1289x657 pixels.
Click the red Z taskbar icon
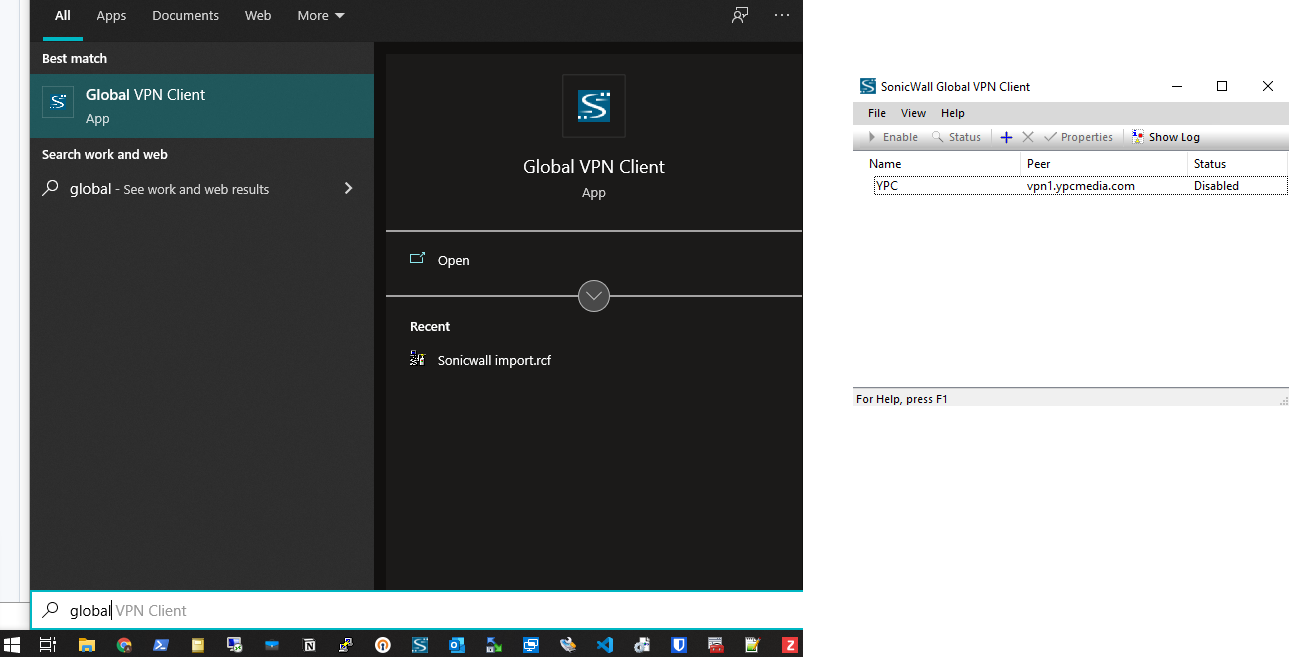tap(790, 645)
